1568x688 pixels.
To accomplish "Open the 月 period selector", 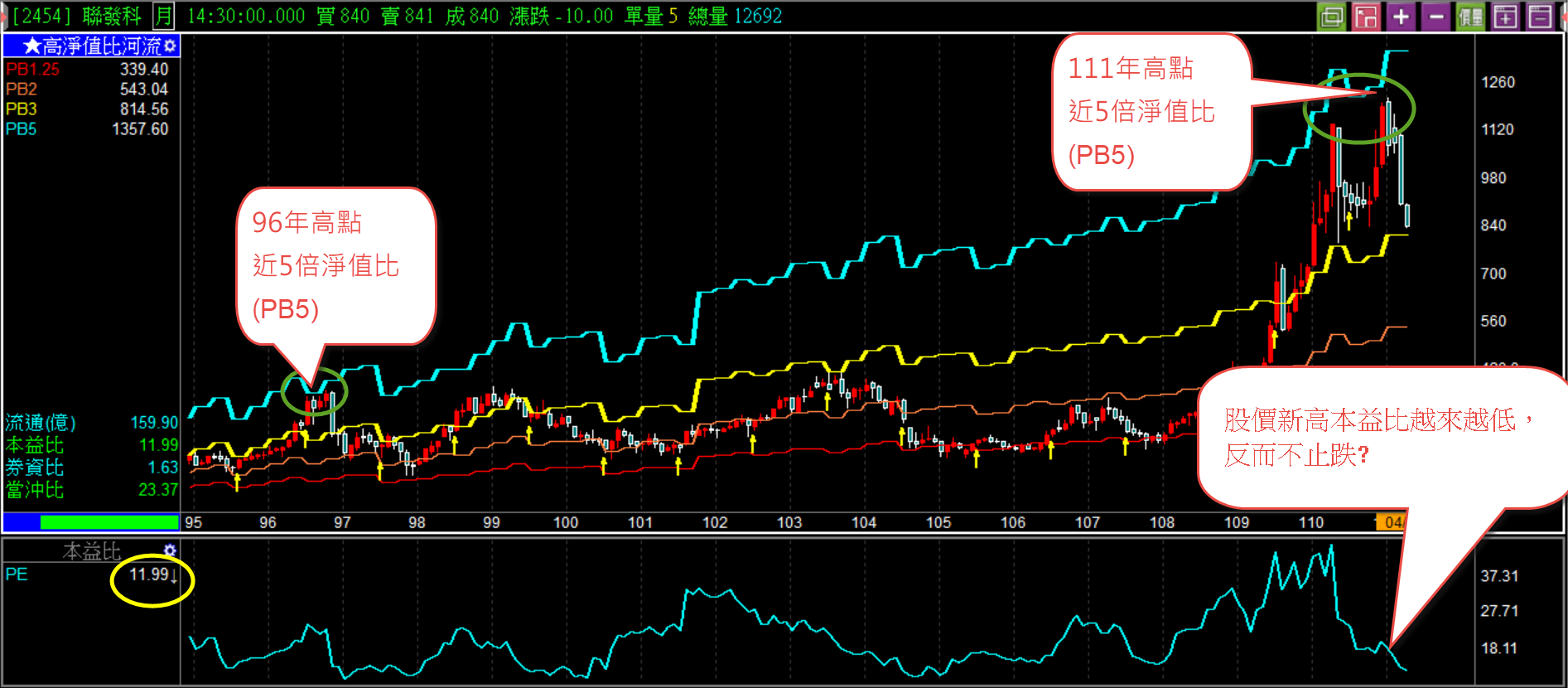I will click(x=164, y=16).
